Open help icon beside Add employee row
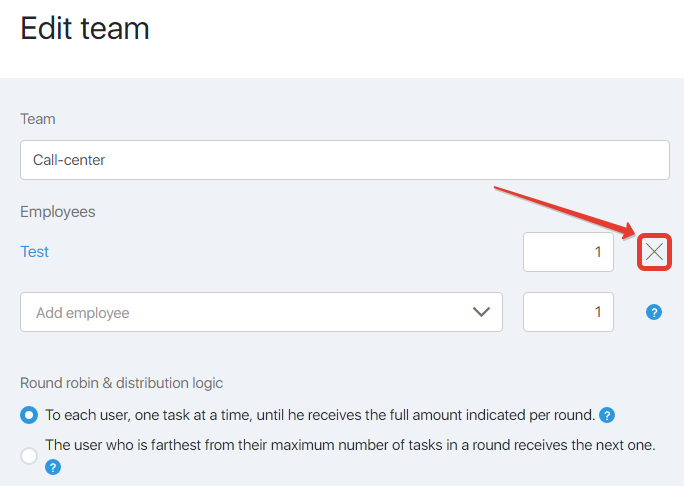This screenshot has height=486, width=684. 653,312
